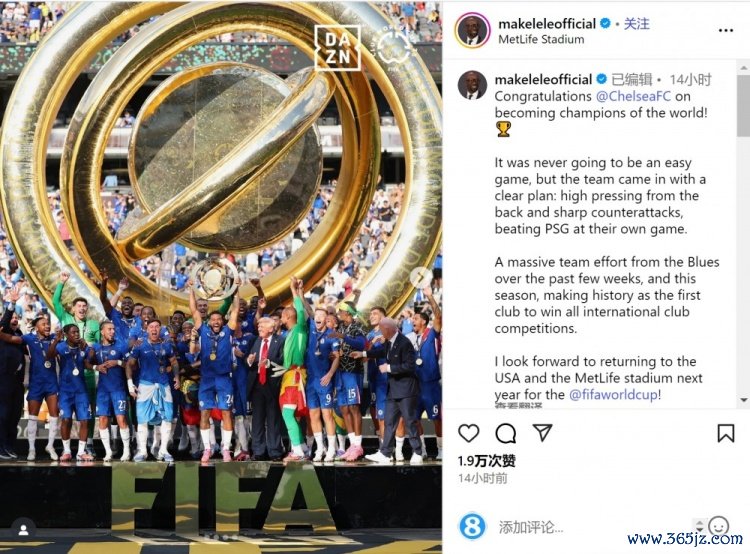This screenshot has width=750, height=554.
Task: Show tagged people icon on photo
Action: [23, 530]
